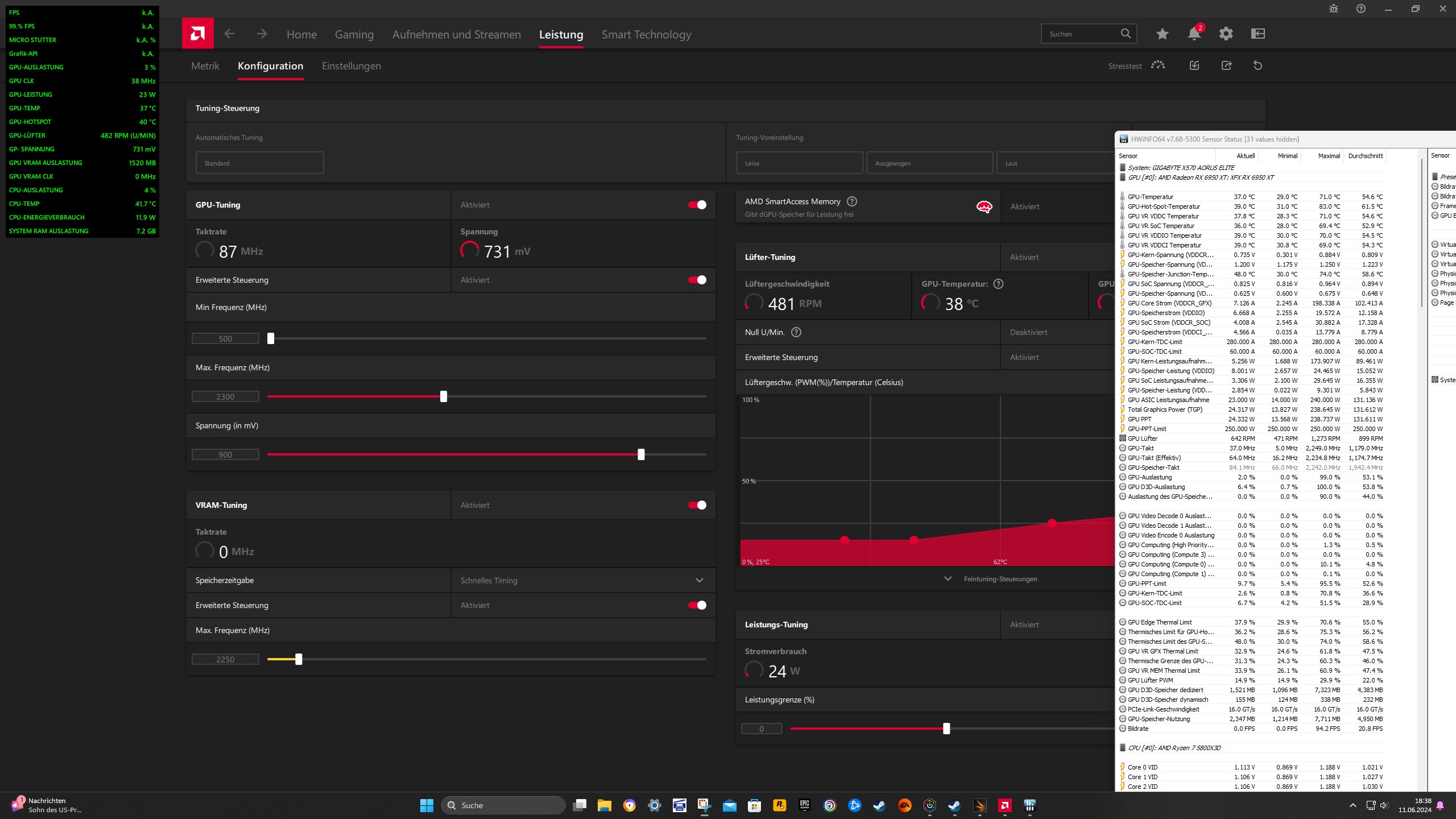
Task: Show hidden system tray icons
Action: pos(1353,805)
